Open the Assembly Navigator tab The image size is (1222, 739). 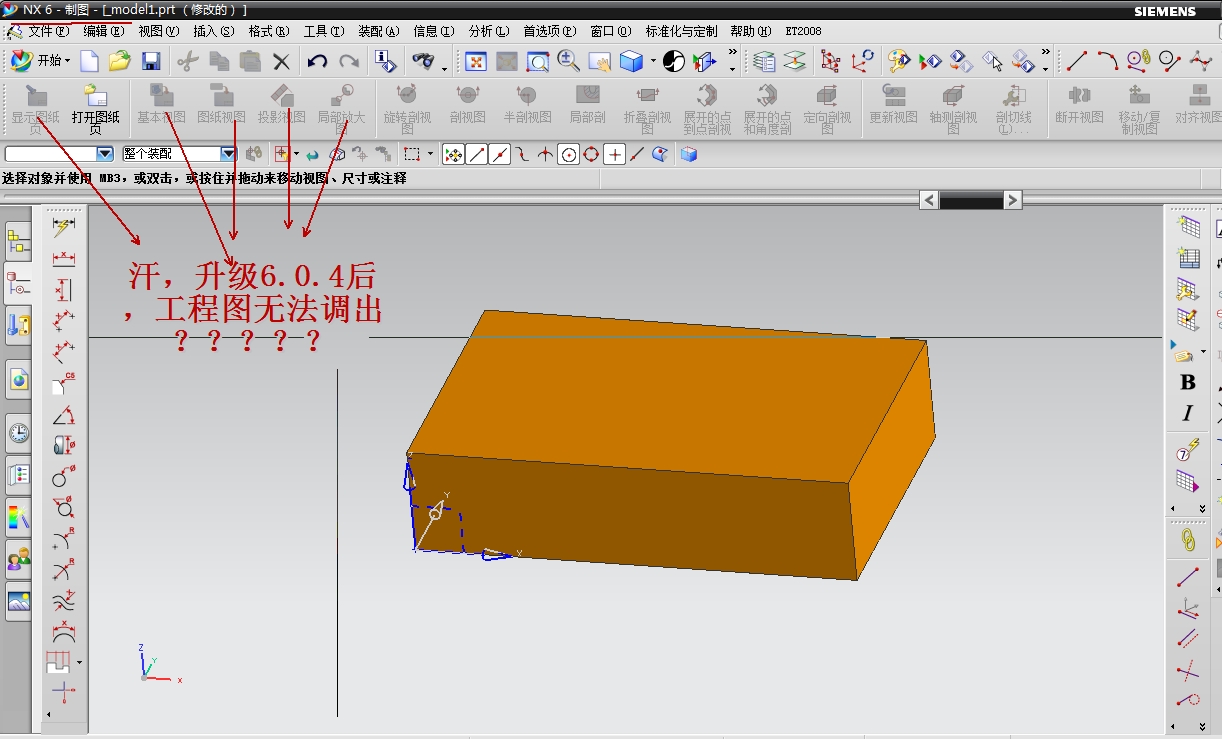coord(18,242)
